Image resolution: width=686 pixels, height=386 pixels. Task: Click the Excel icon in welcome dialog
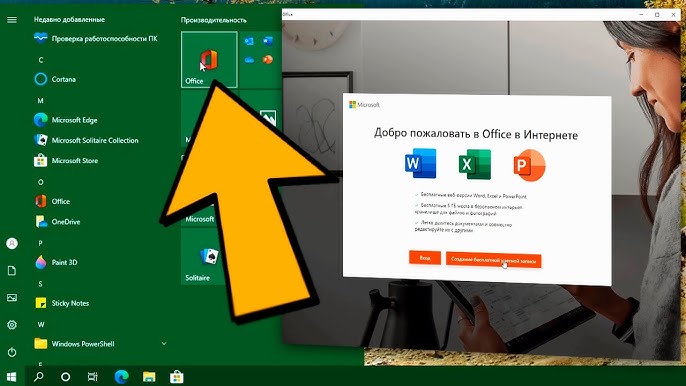475,164
